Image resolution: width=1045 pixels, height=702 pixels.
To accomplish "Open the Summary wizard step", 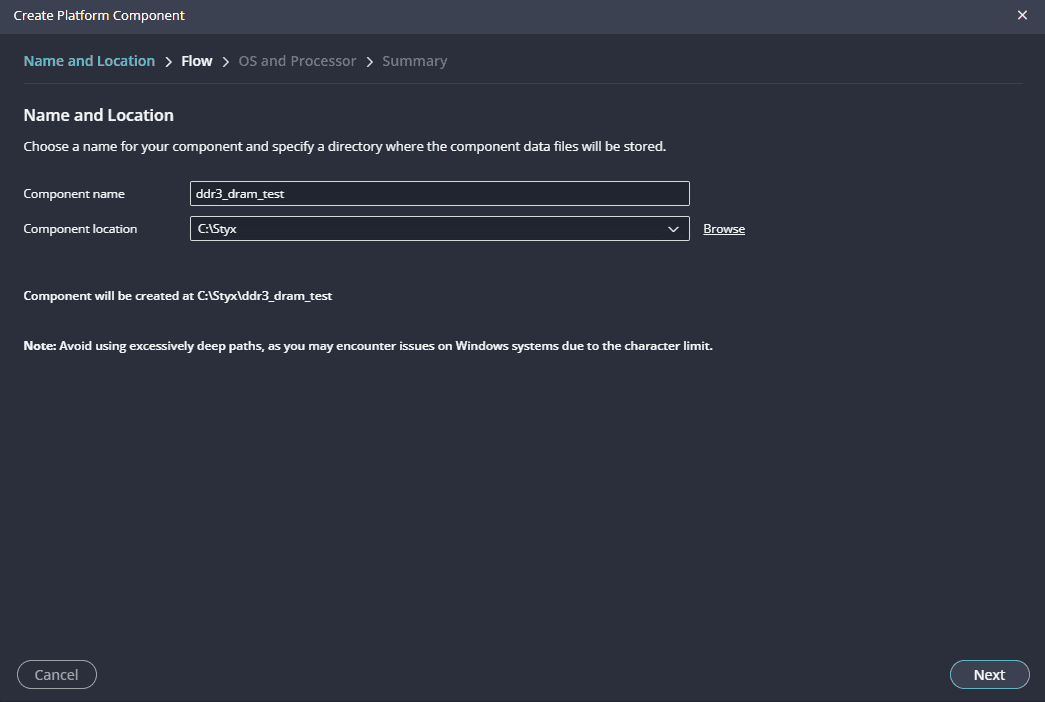I will point(414,61).
